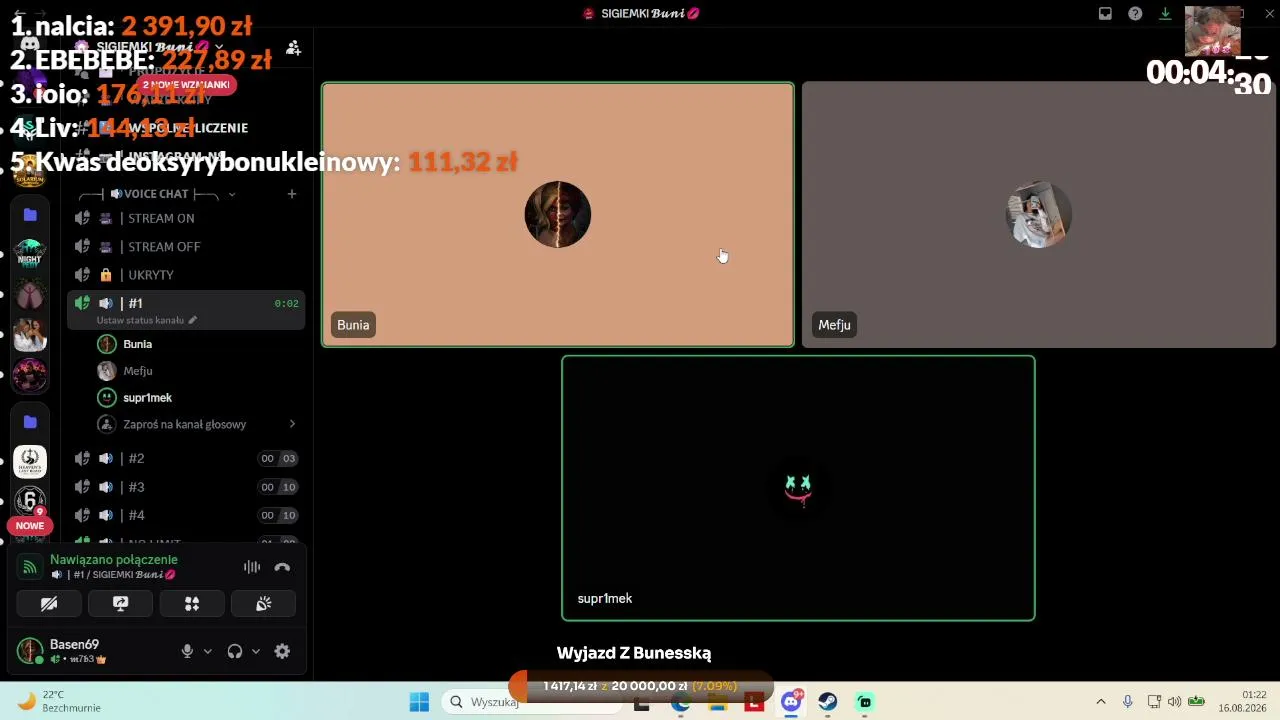Click the invite people icon in server header
1280x720 pixels.
(293, 47)
